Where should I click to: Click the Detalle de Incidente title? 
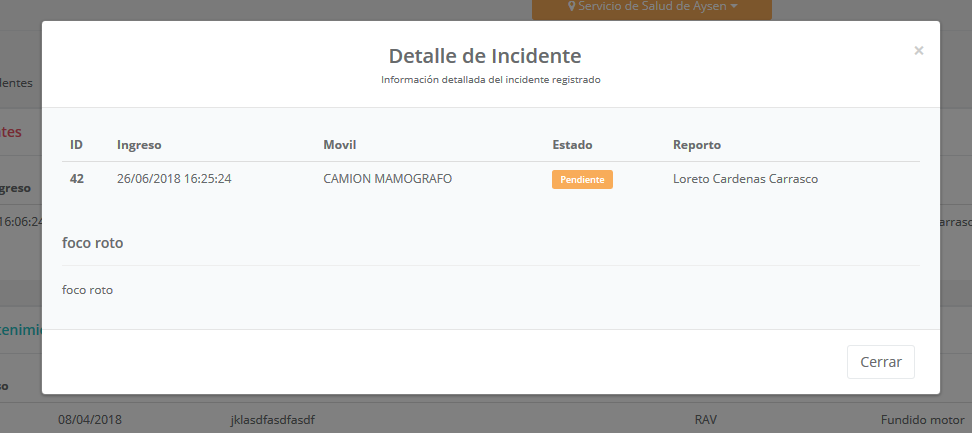484,56
